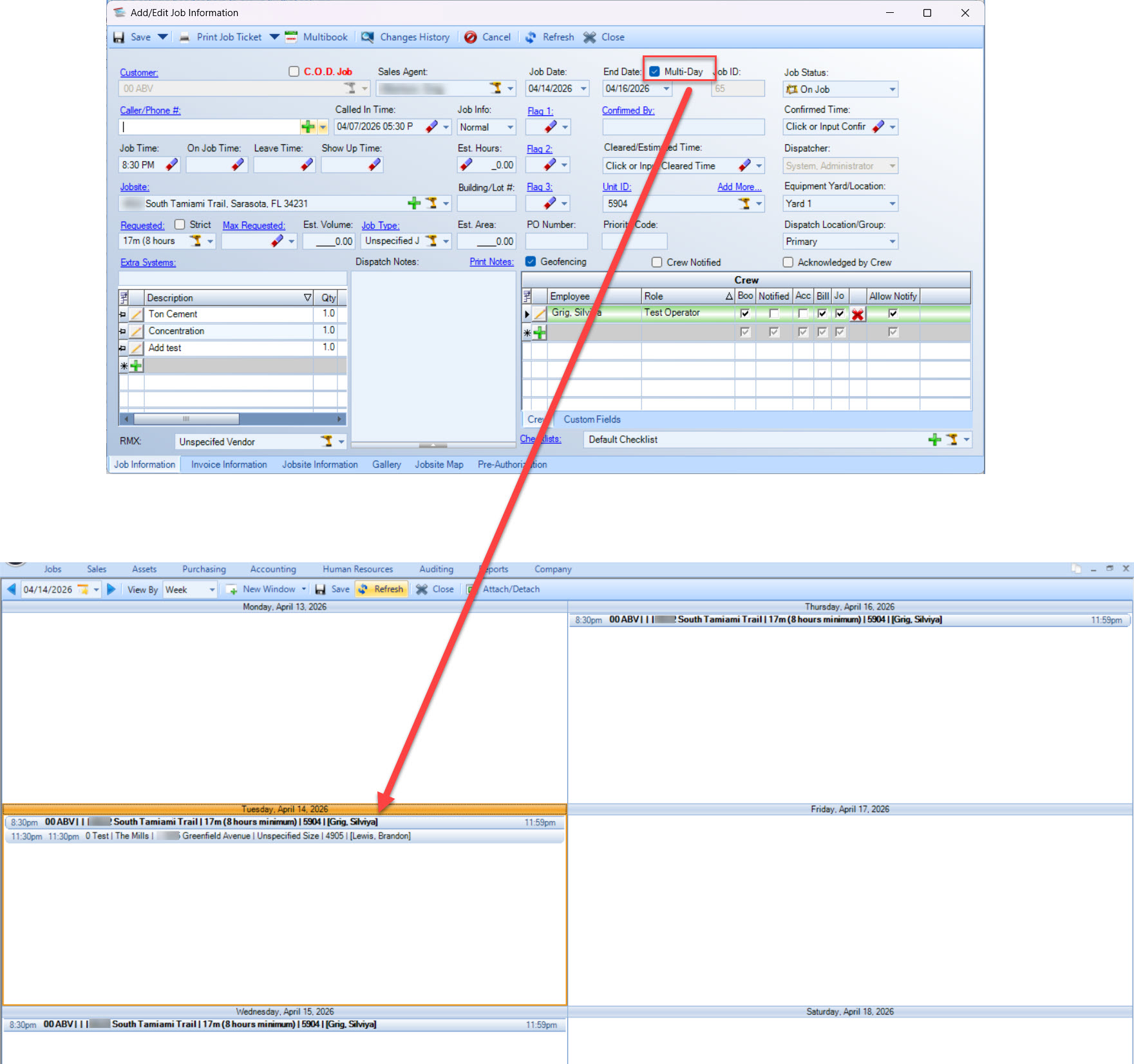Click the Caller/Phone # link
Image resolution: width=1134 pixels, height=1064 pixels.
150,111
